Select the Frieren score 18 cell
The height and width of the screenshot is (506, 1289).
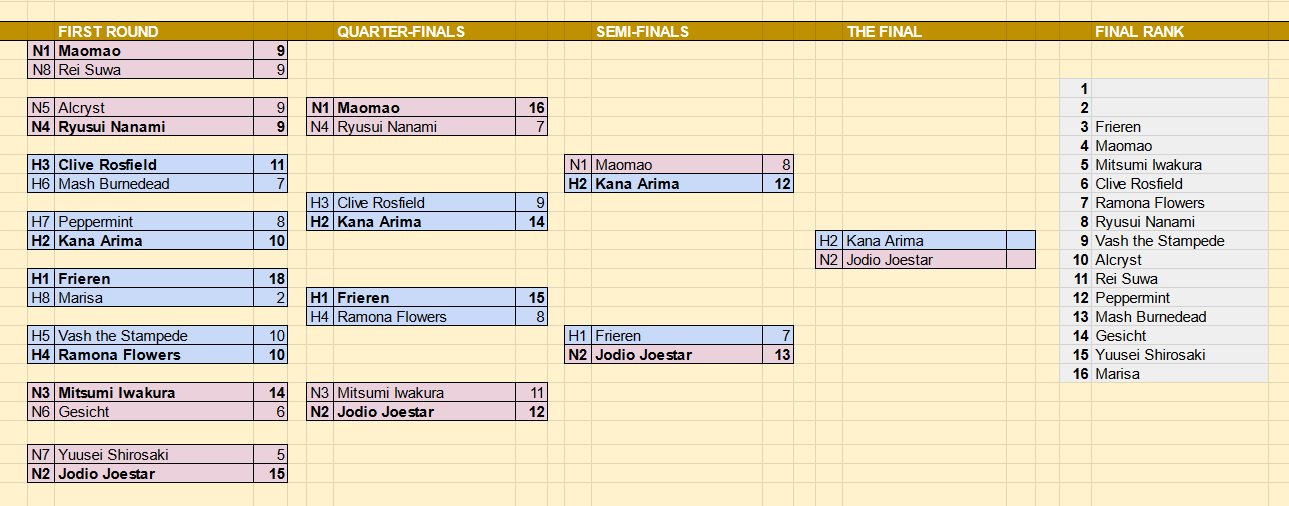click(270, 279)
